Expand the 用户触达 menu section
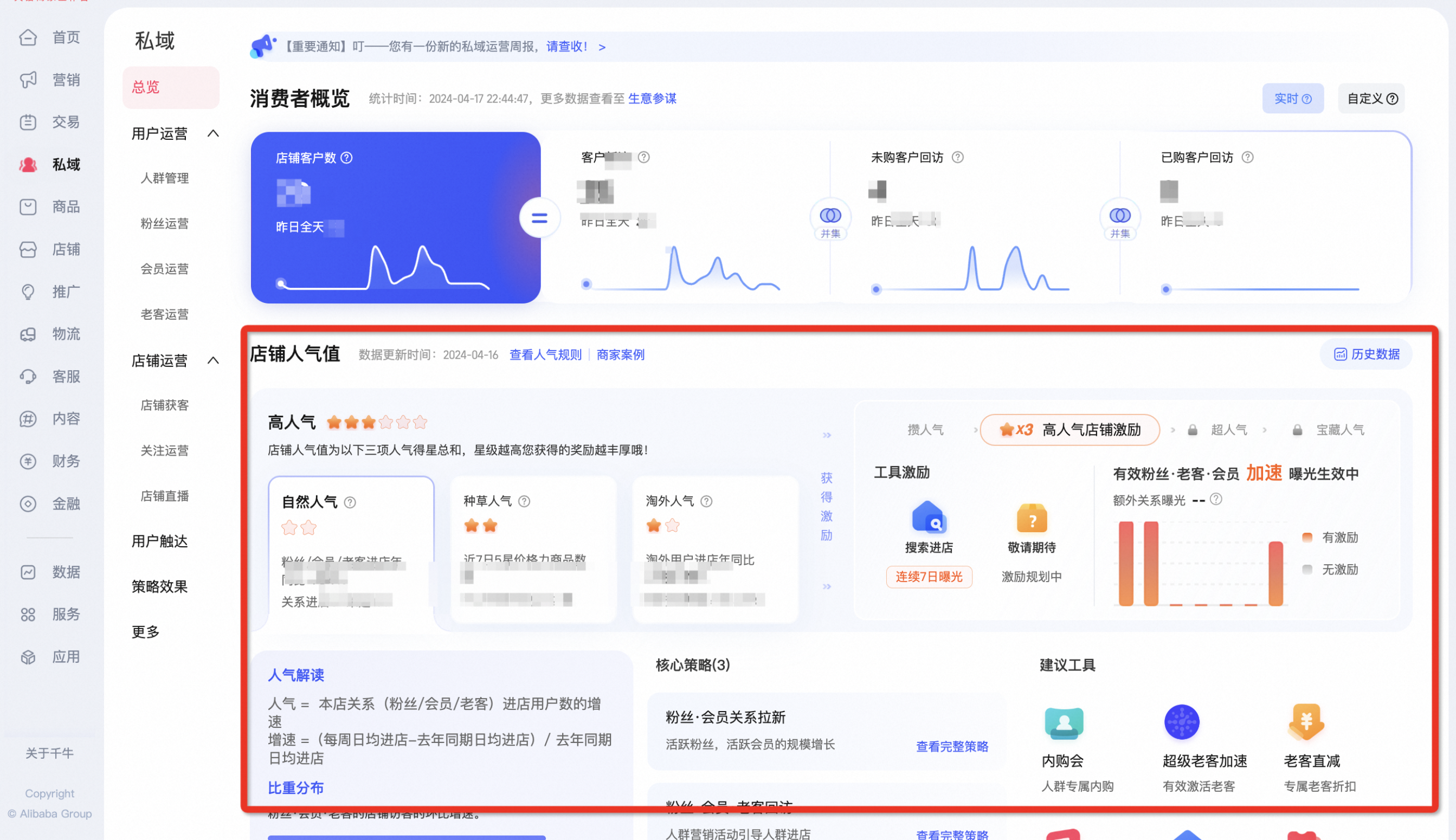 pos(160,542)
